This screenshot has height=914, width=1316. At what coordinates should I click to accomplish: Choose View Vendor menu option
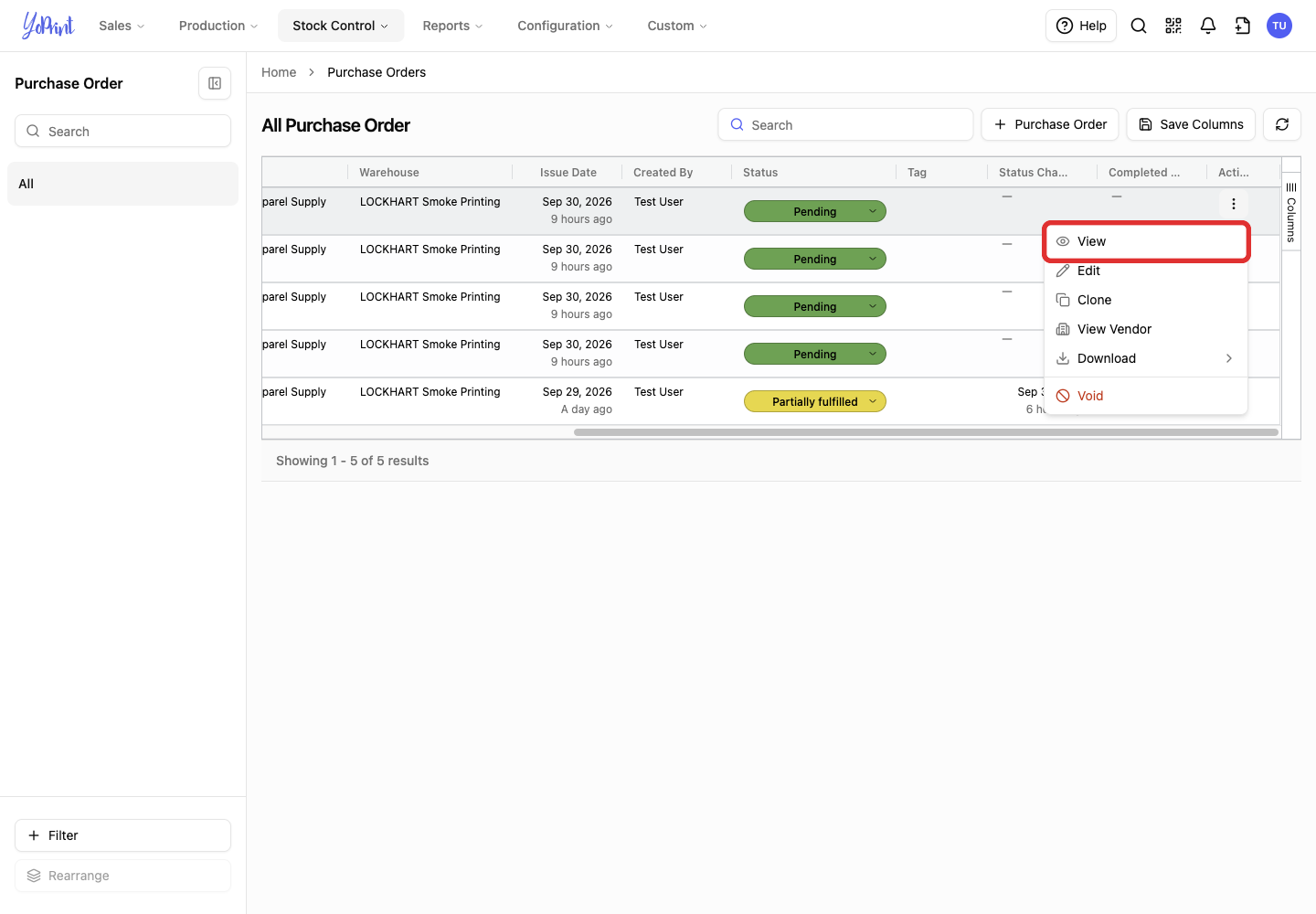coord(1146,329)
